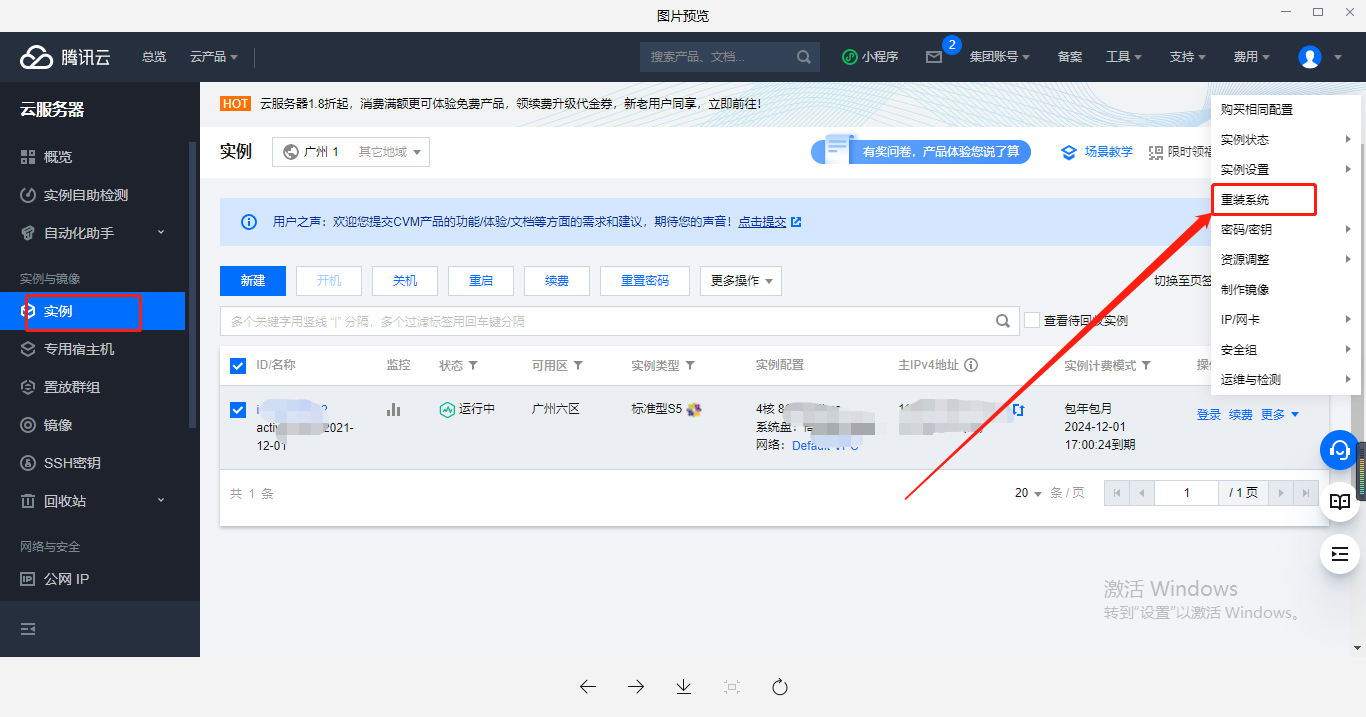Go to next image with right arrow
Image resolution: width=1366 pixels, height=717 pixels.
point(636,687)
